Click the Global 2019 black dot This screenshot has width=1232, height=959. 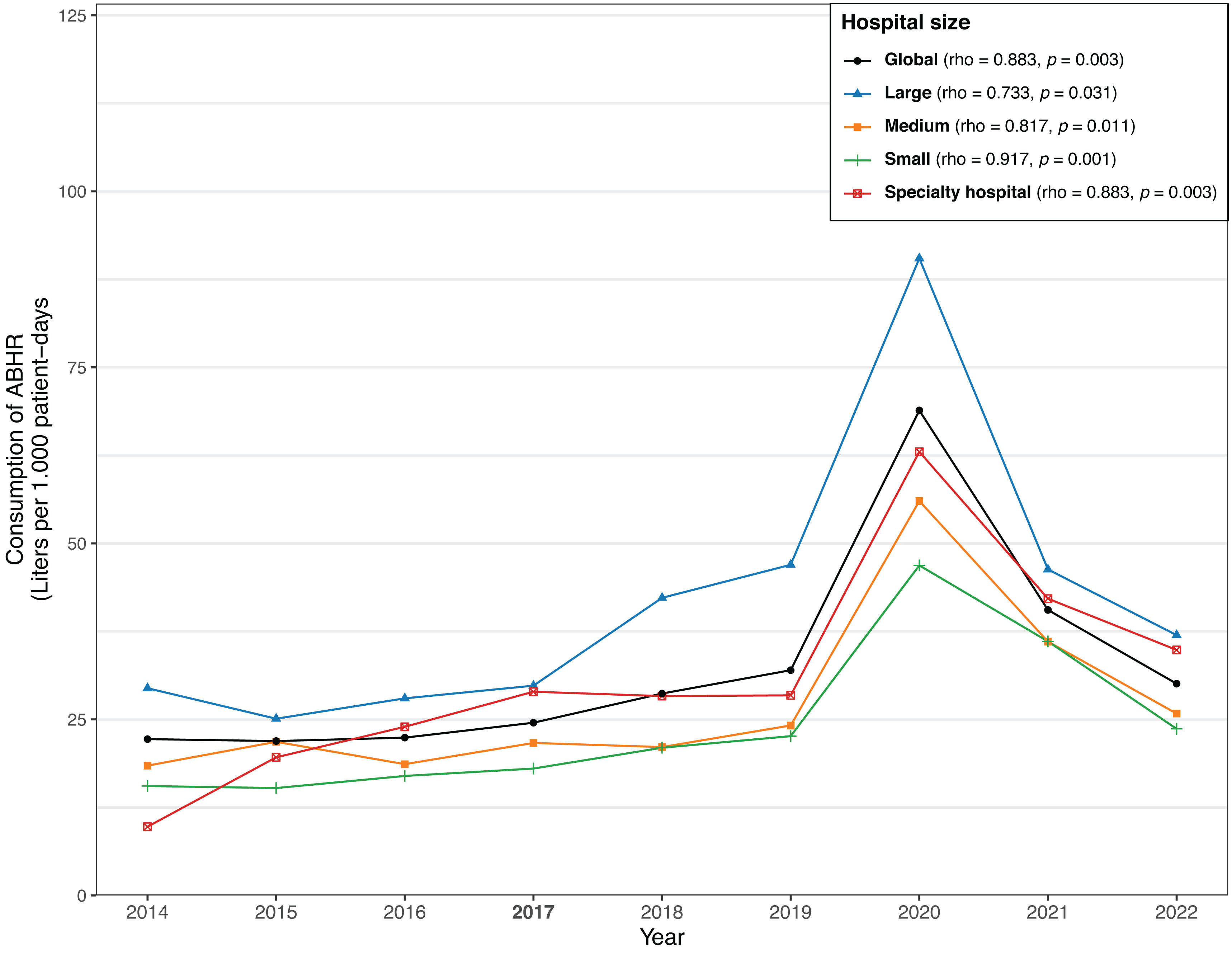[x=790, y=670]
